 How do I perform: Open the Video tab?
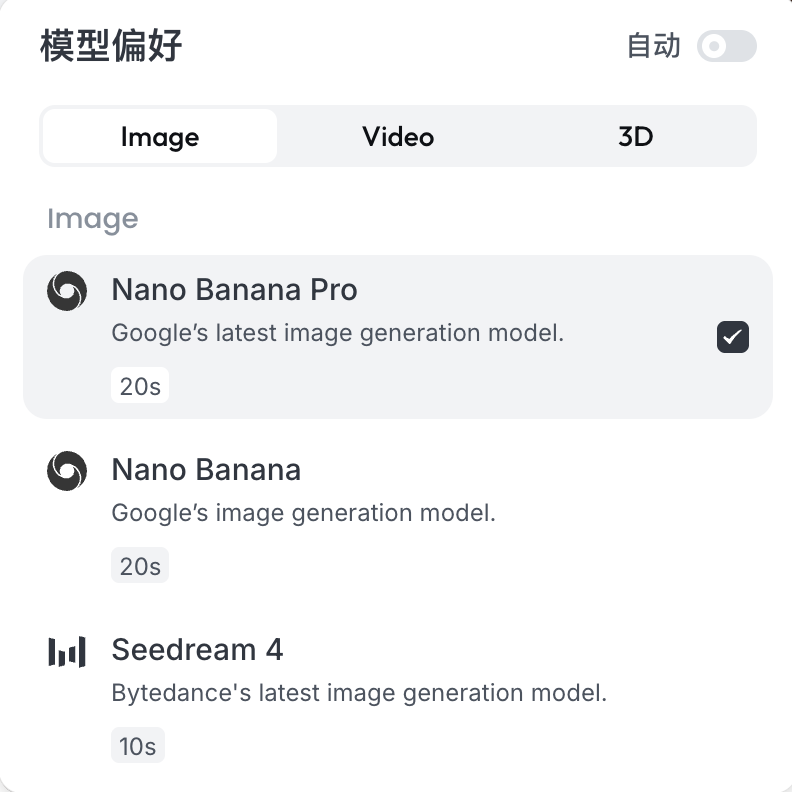398,136
